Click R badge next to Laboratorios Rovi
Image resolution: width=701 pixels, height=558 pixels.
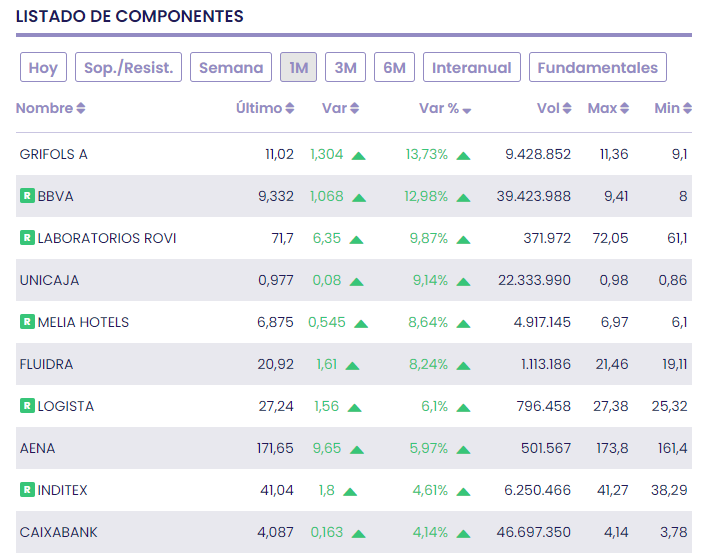tap(27, 238)
